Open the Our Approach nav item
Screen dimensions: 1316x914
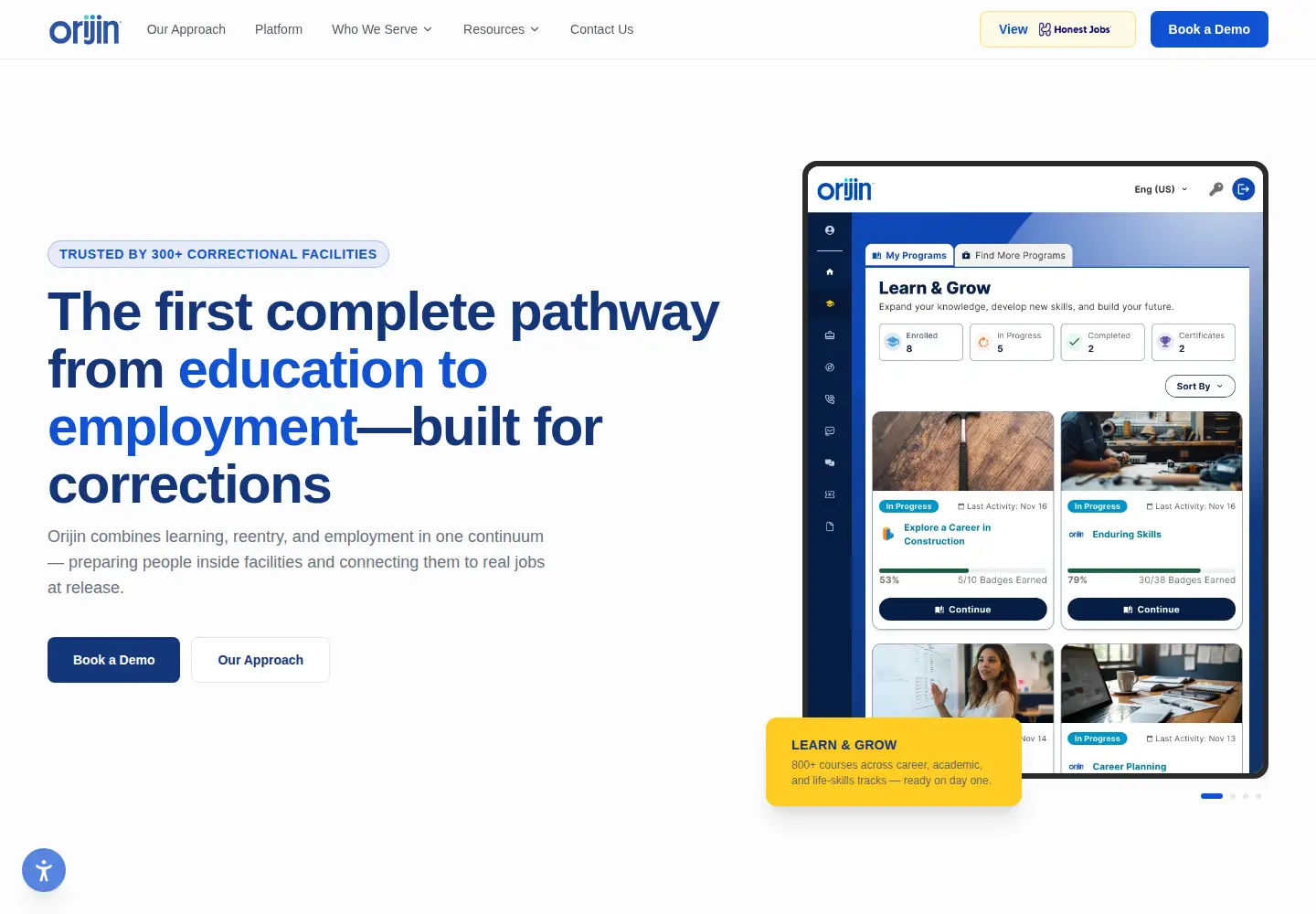(x=186, y=29)
